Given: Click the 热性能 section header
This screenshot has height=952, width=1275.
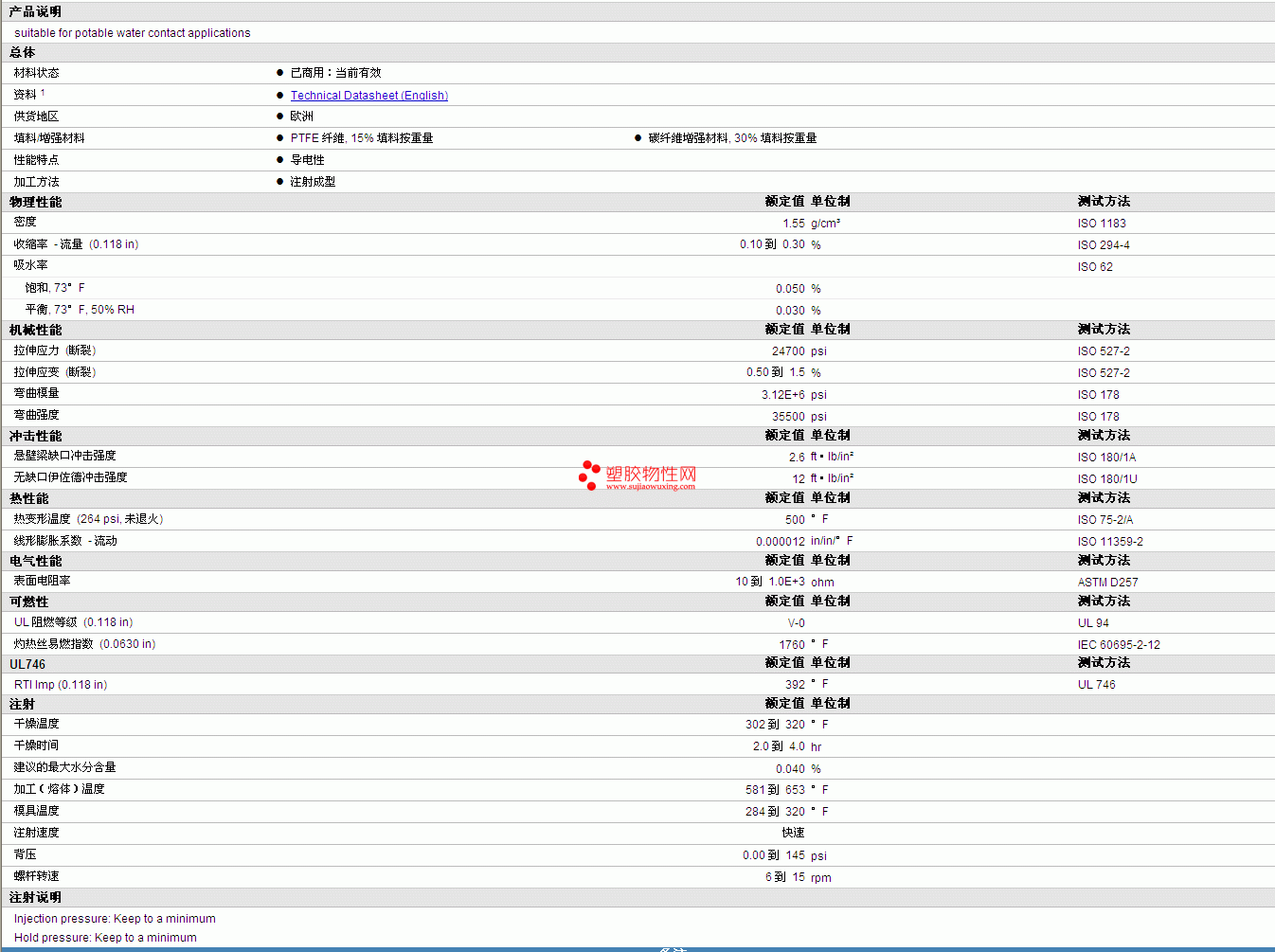Looking at the screenshot, I should [x=29, y=498].
